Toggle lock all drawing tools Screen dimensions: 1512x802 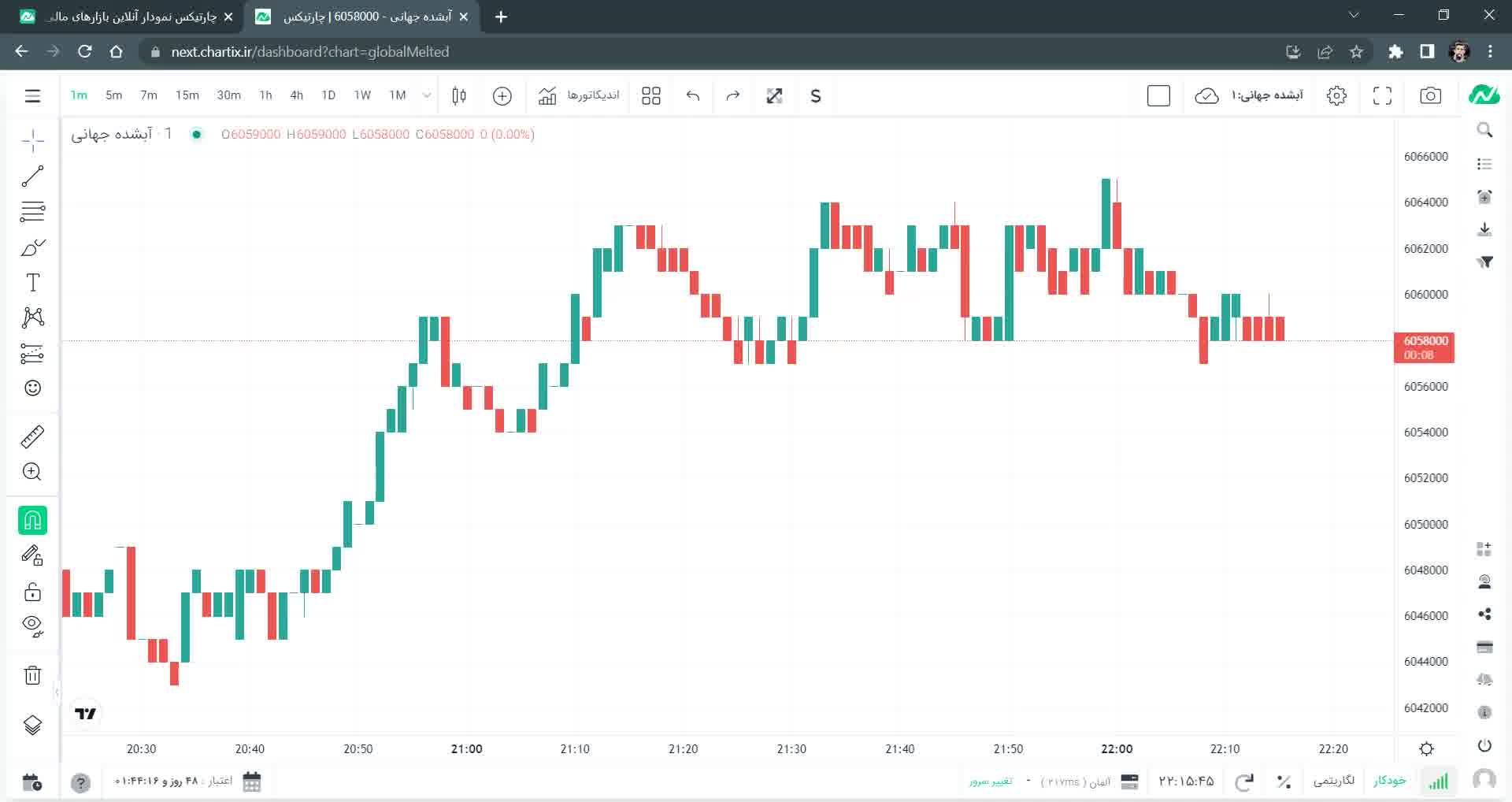[x=32, y=592]
